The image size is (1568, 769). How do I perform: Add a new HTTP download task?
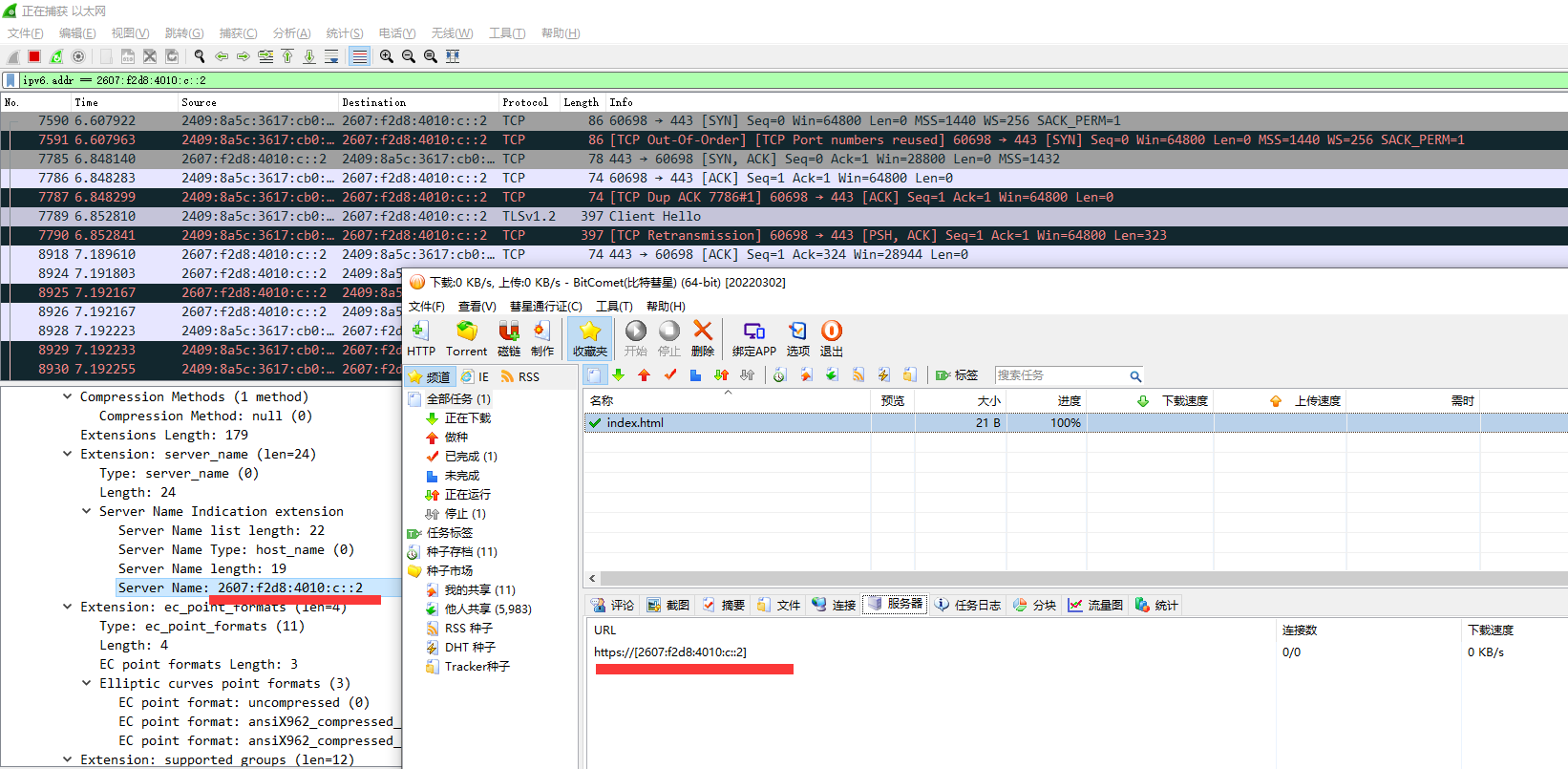[x=420, y=338]
